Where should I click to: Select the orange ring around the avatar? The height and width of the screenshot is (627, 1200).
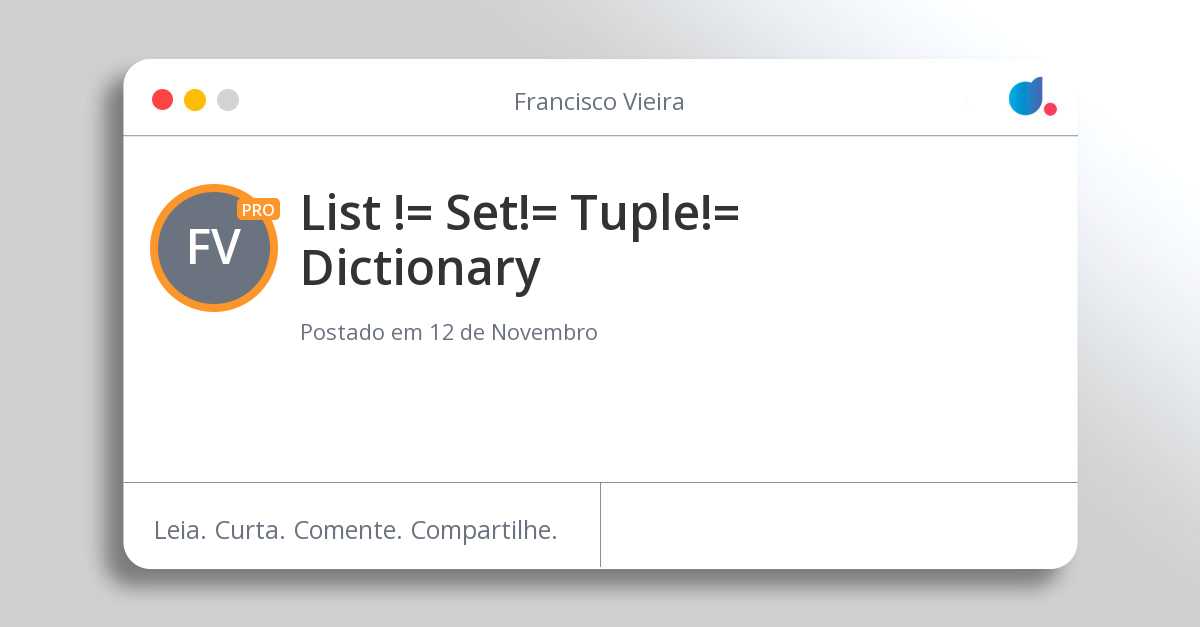tap(154, 248)
